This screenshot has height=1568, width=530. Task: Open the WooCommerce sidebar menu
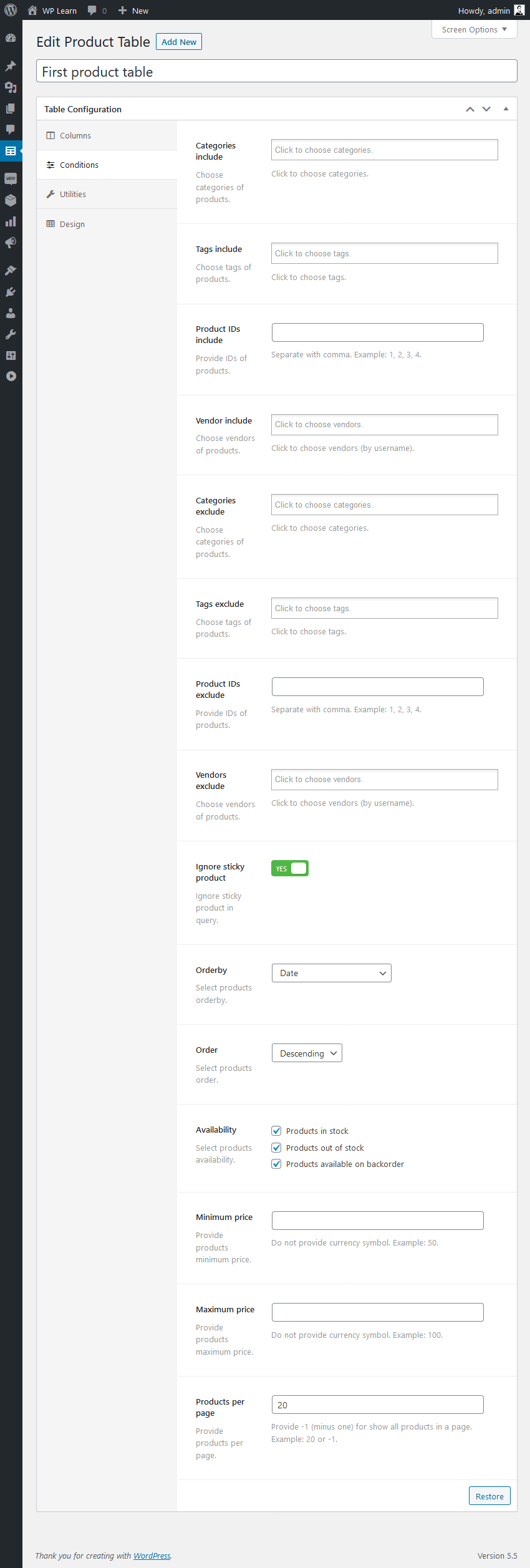coord(11,179)
